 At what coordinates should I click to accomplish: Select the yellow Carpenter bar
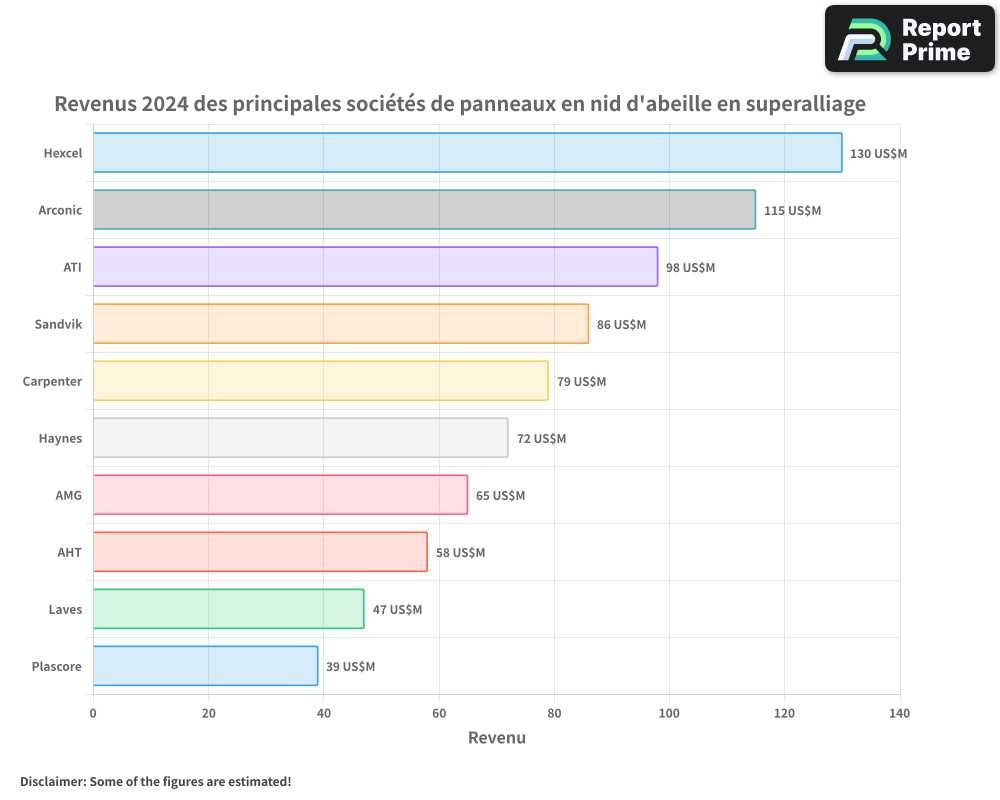pos(320,381)
